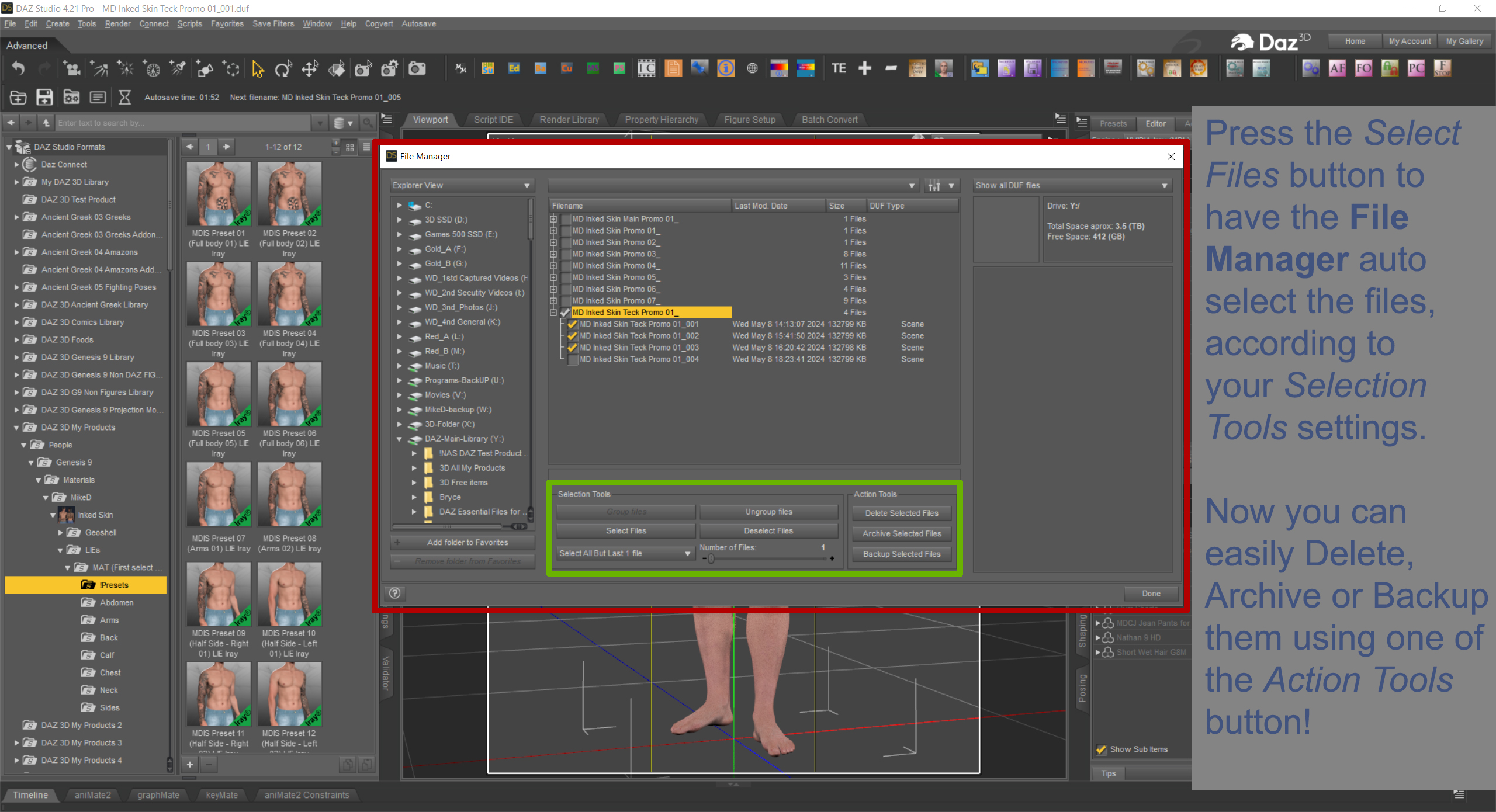Click the Undo arrow in the toolbar

click(19, 69)
